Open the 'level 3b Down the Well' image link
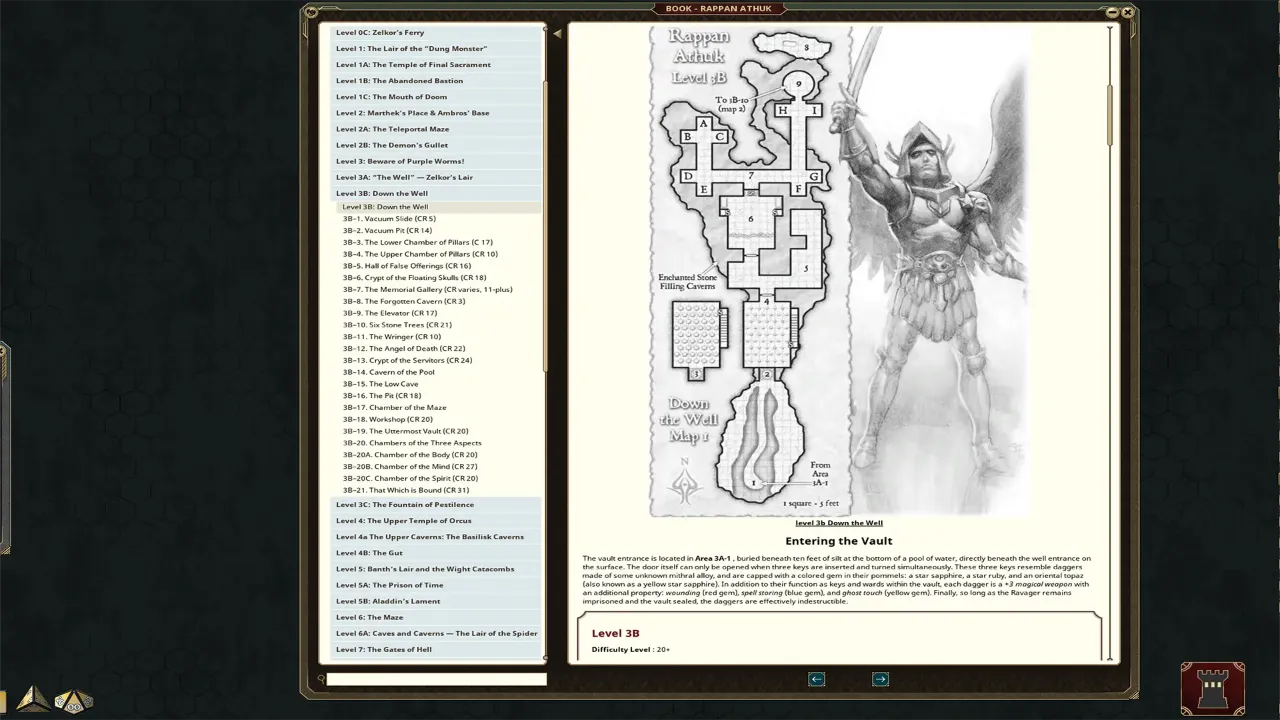Viewport: 1280px width, 720px height. [839, 523]
